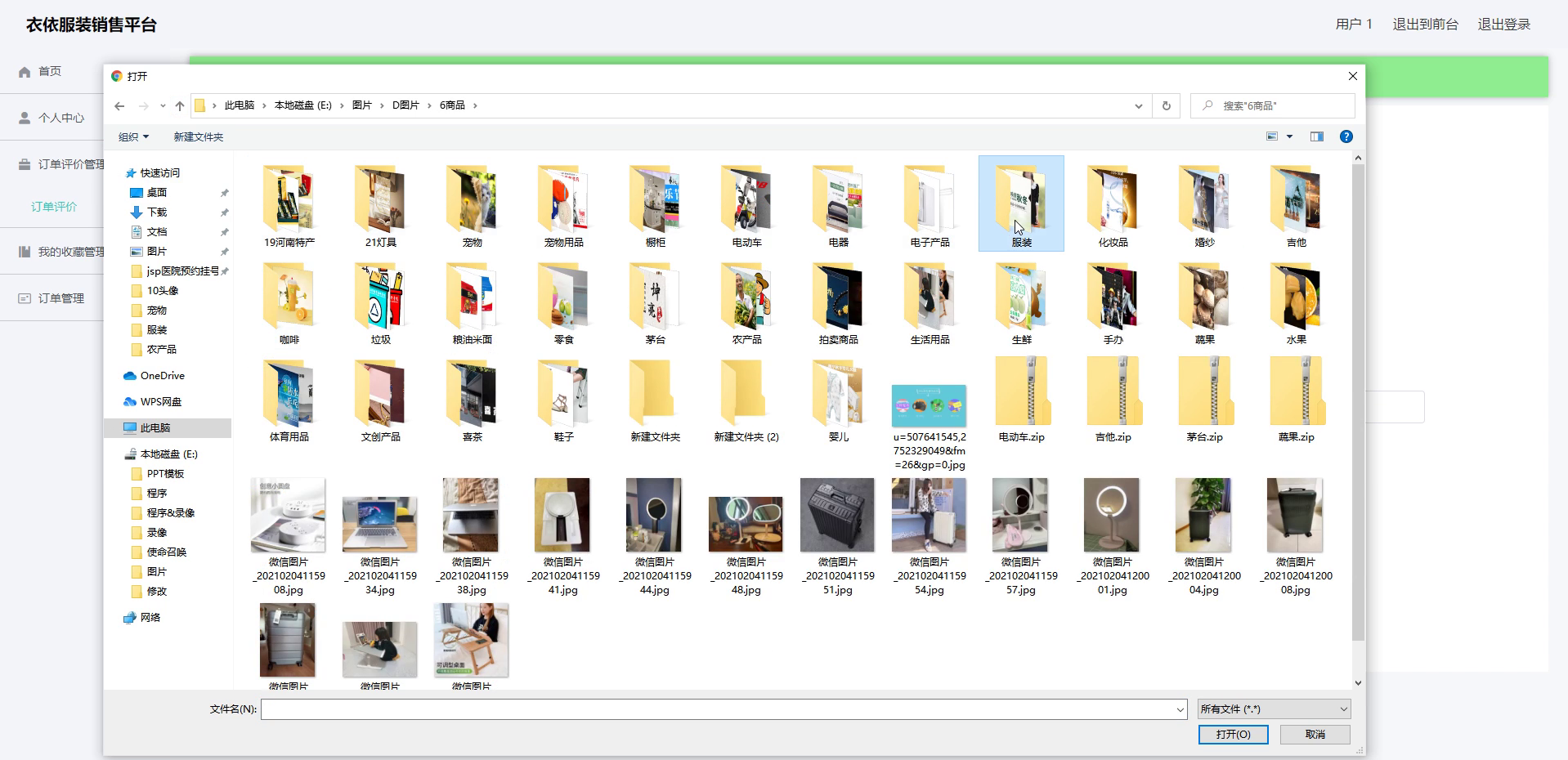The image size is (1568, 760).
Task: Click 此电脑 breadcrumb segment
Action: [240, 105]
